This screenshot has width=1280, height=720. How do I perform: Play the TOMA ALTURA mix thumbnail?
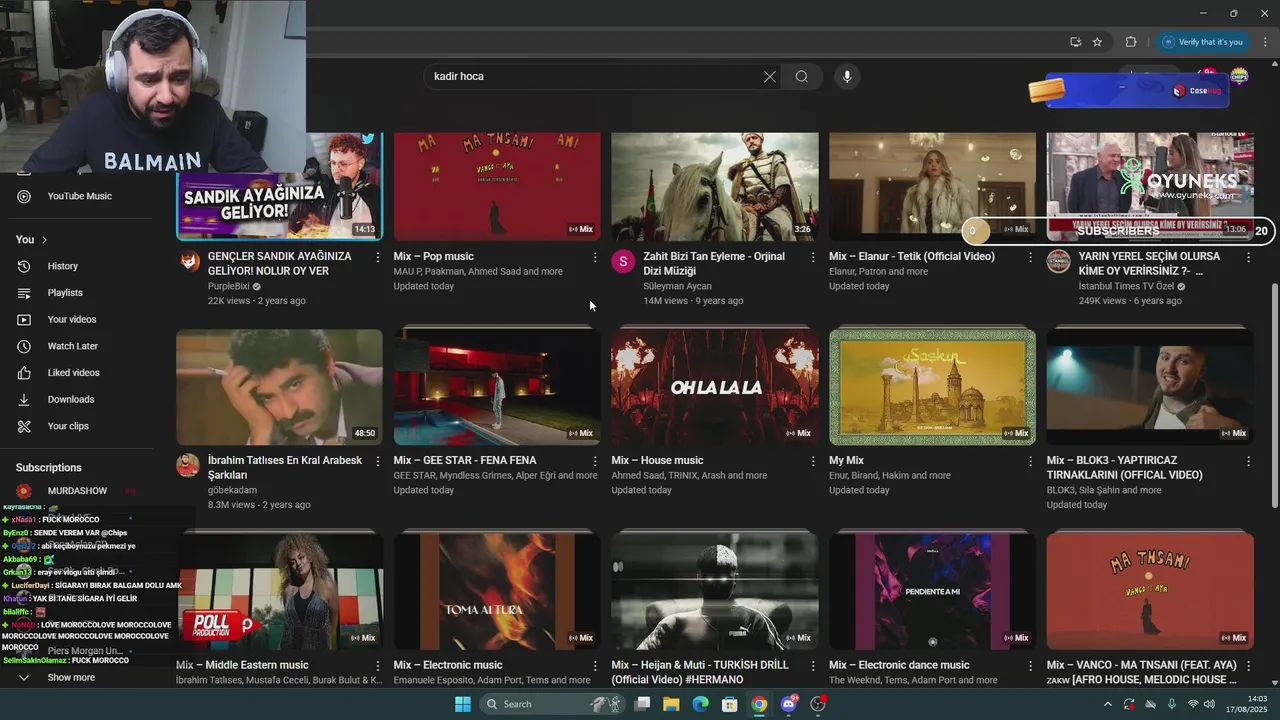click(497, 591)
